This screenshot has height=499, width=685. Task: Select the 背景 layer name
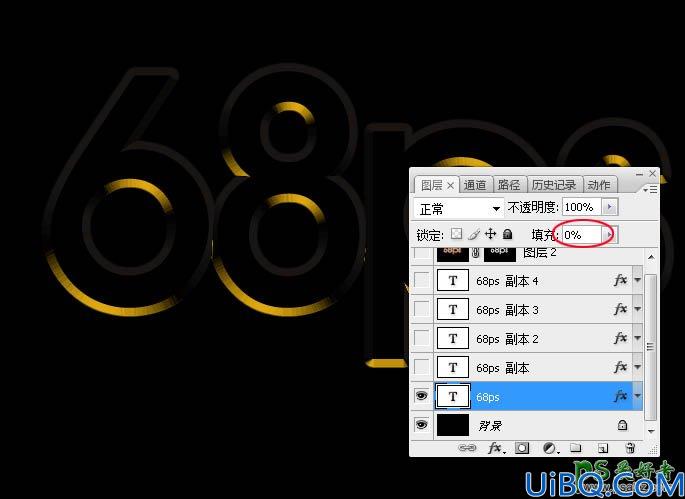[490, 426]
